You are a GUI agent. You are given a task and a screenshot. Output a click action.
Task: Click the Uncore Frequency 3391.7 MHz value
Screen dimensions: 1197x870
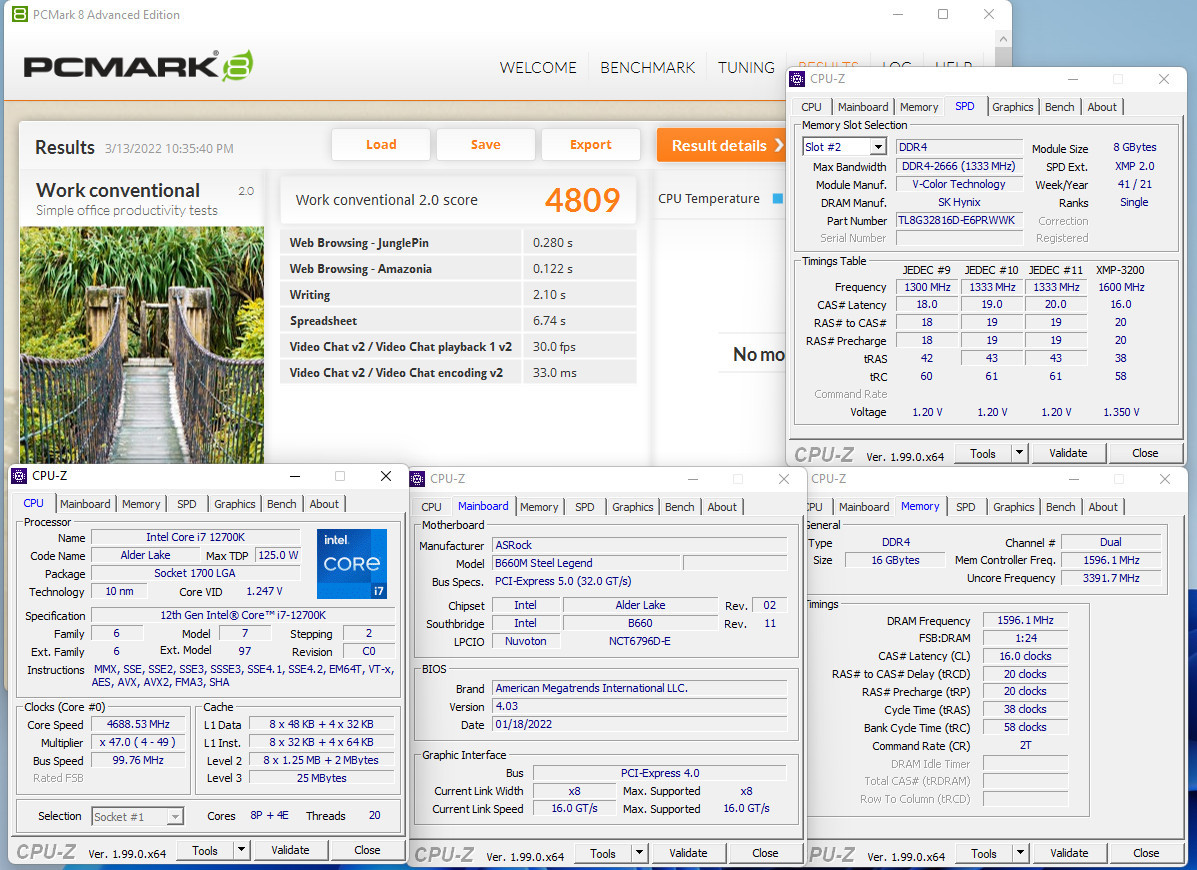point(1111,578)
